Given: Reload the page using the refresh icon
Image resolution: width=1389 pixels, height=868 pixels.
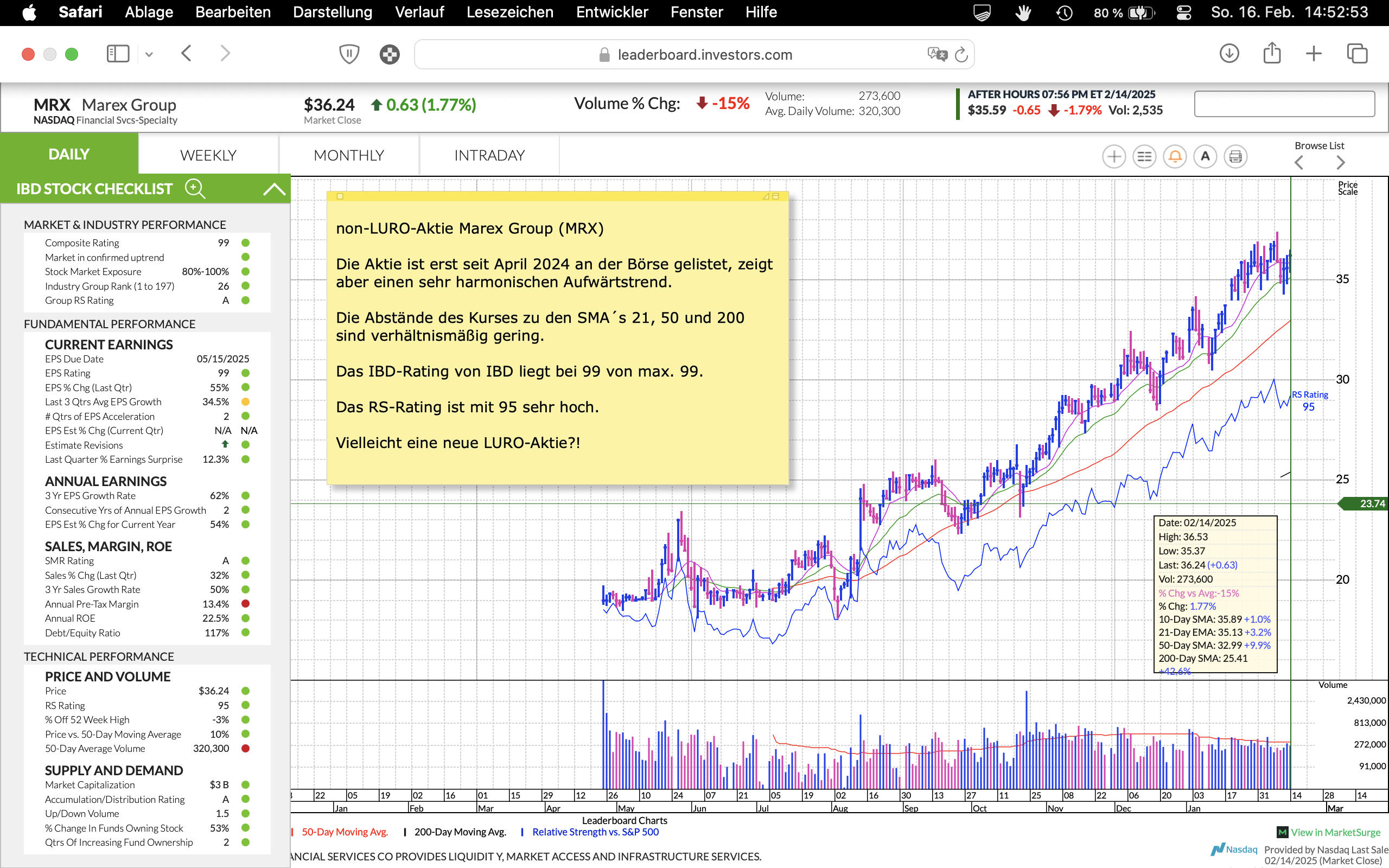Looking at the screenshot, I should coord(961,55).
